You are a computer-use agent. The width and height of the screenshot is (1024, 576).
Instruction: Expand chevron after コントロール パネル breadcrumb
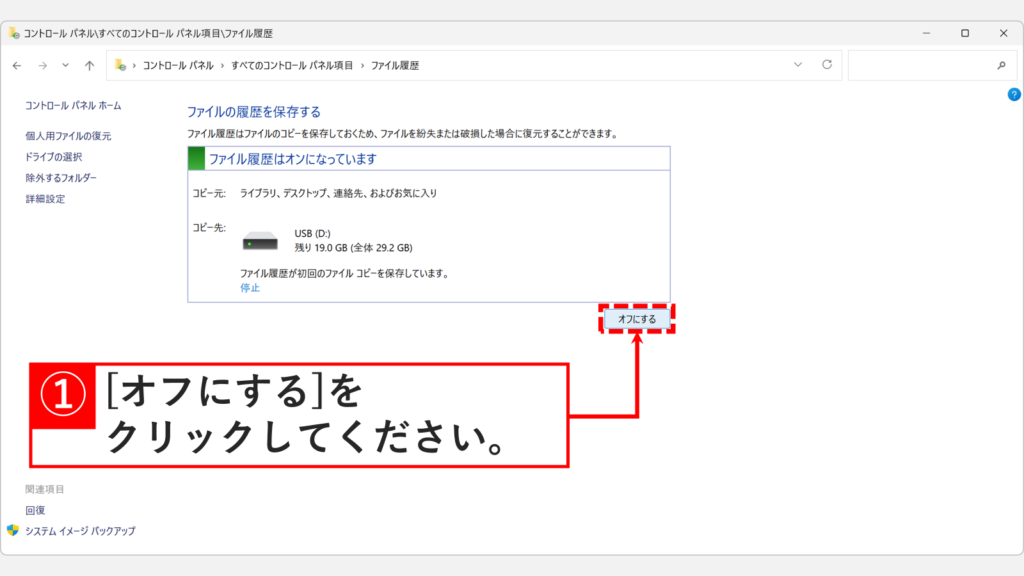tap(222, 65)
